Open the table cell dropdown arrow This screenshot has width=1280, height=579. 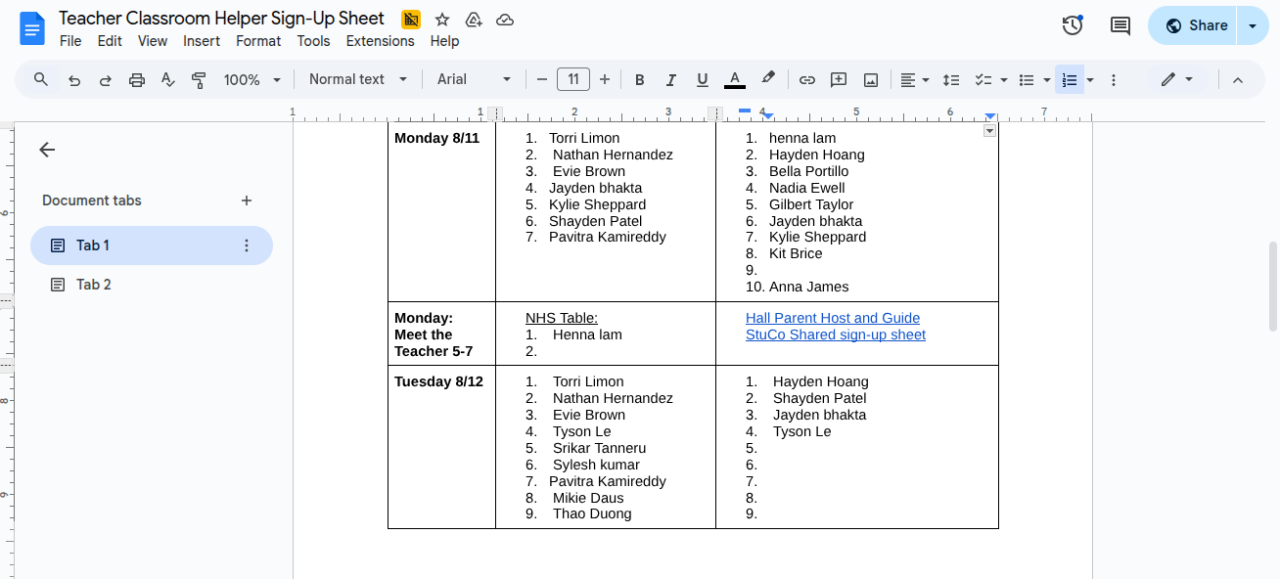pyautogui.click(x=989, y=131)
